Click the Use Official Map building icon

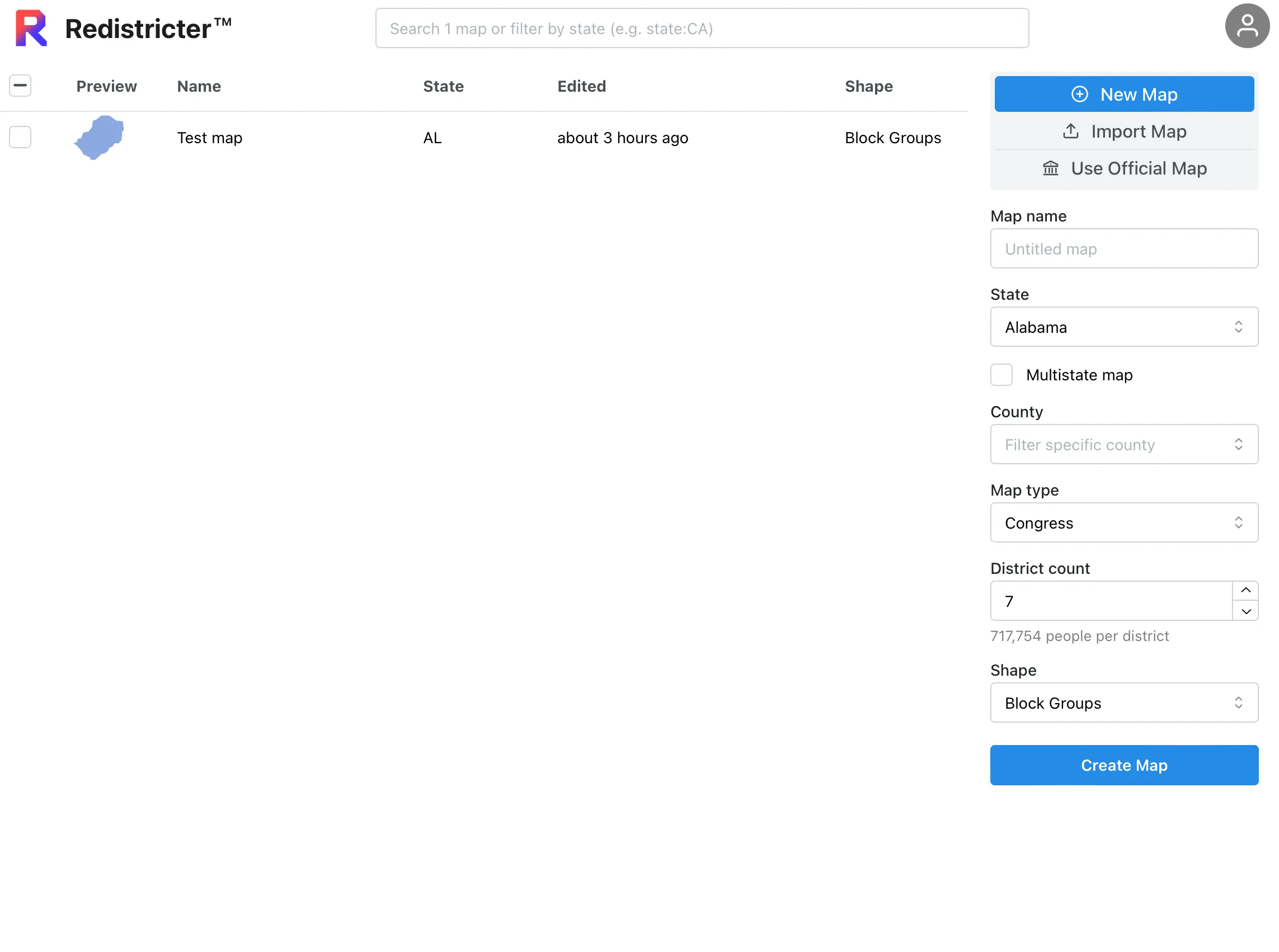(x=1050, y=167)
